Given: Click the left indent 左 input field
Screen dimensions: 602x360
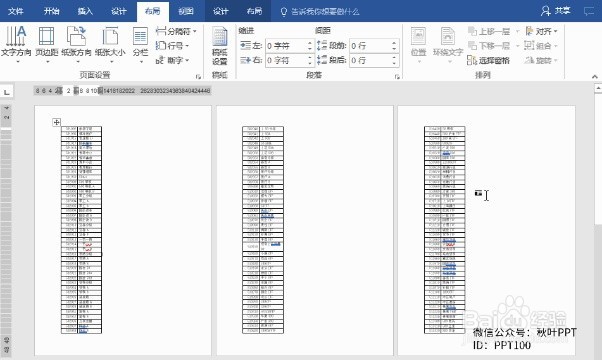Looking at the screenshot, I should [286, 46].
